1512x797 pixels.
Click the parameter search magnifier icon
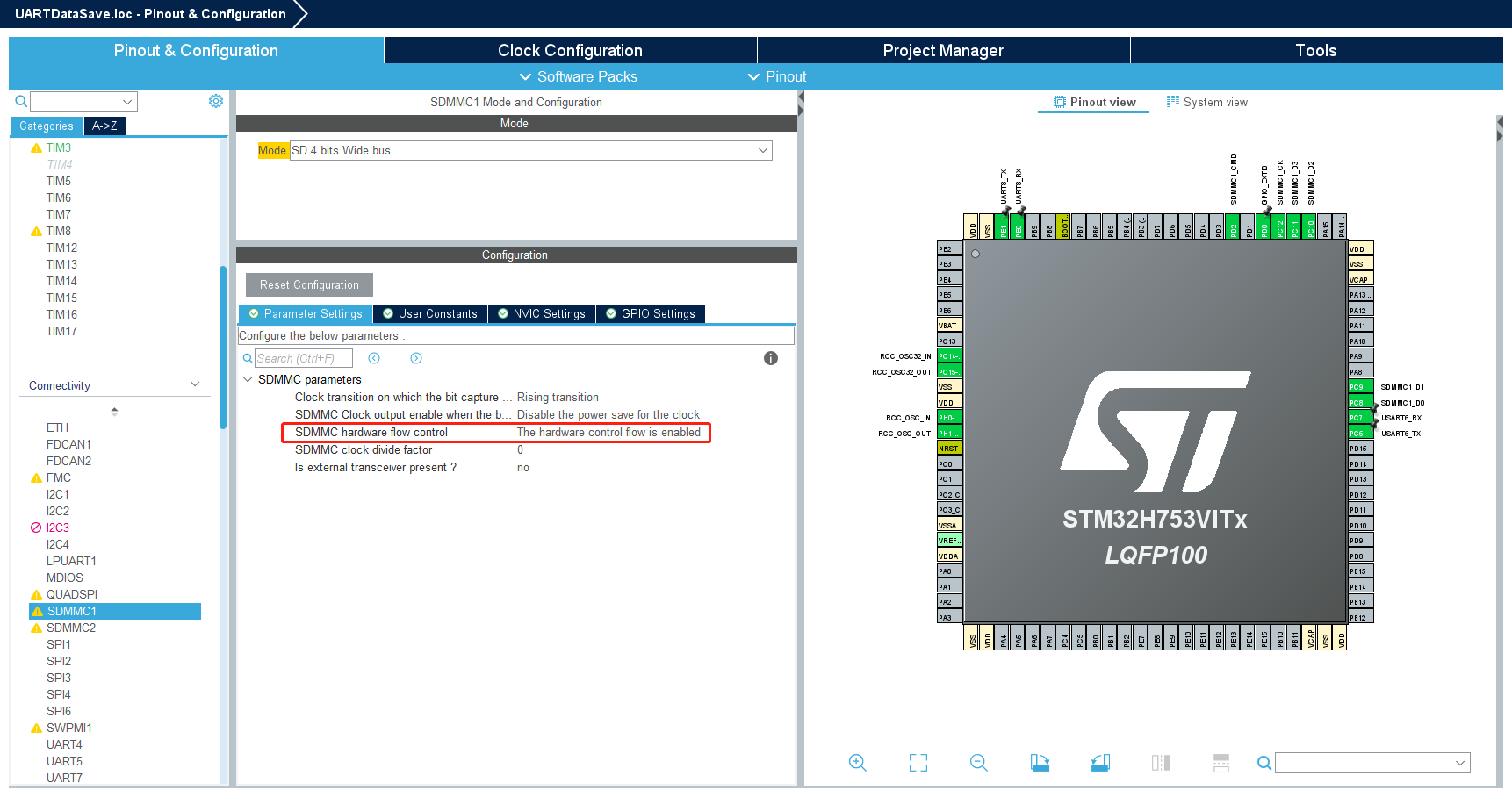pyautogui.click(x=248, y=358)
